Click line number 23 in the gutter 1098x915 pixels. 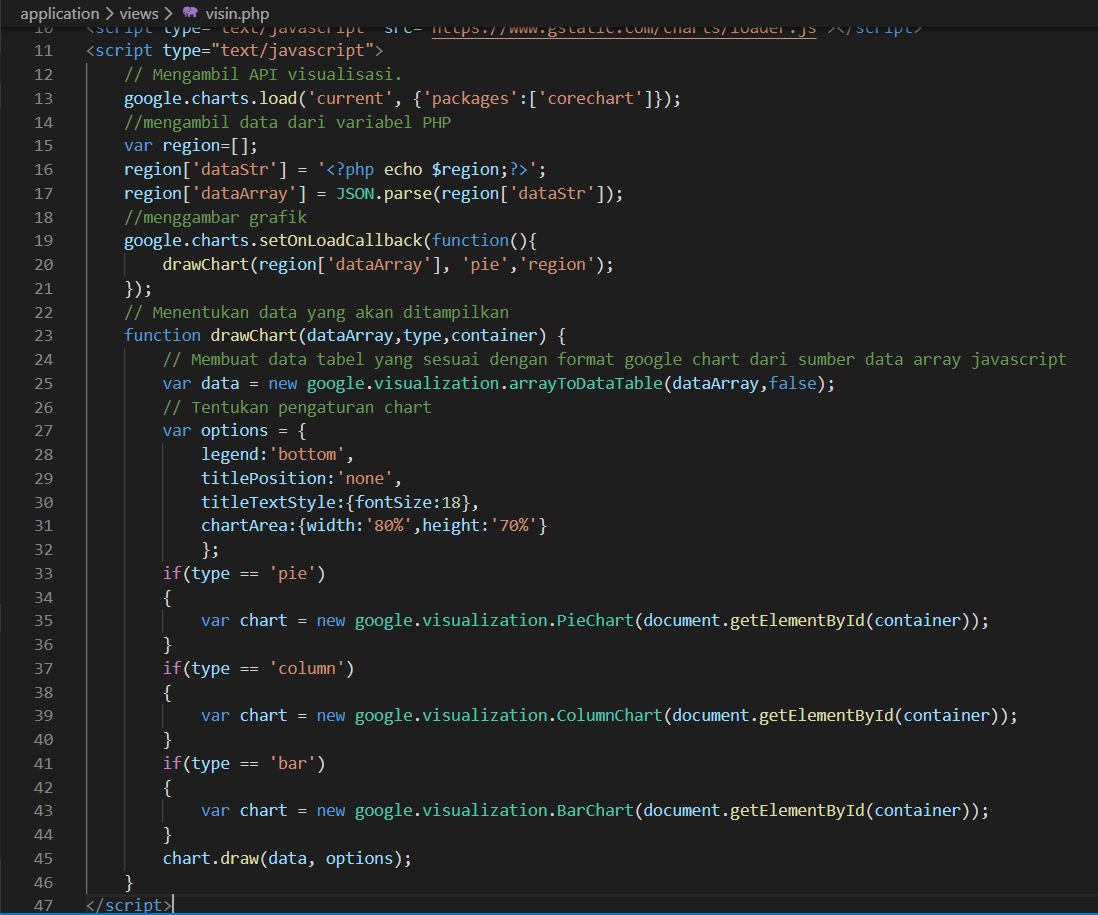tap(43, 335)
